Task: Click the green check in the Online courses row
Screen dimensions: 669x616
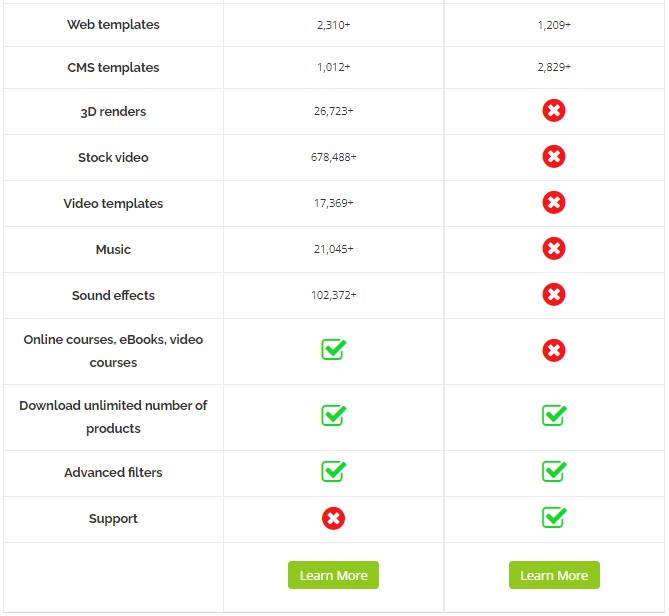Action: coord(333,349)
